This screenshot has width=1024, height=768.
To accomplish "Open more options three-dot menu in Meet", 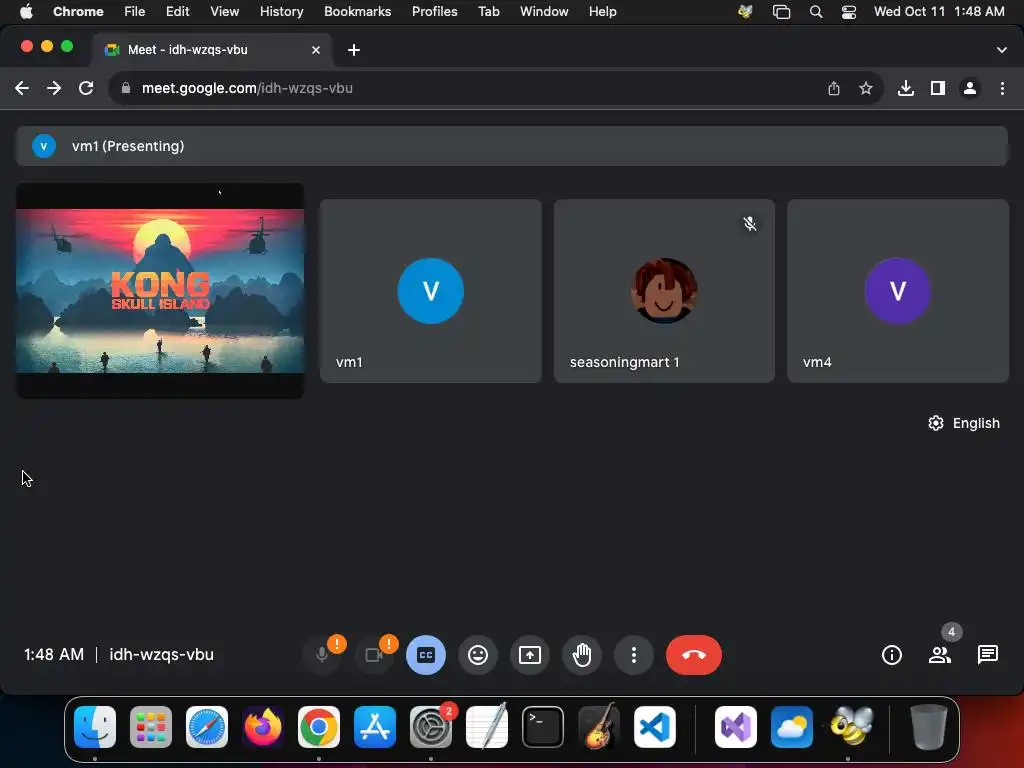I will point(633,654).
